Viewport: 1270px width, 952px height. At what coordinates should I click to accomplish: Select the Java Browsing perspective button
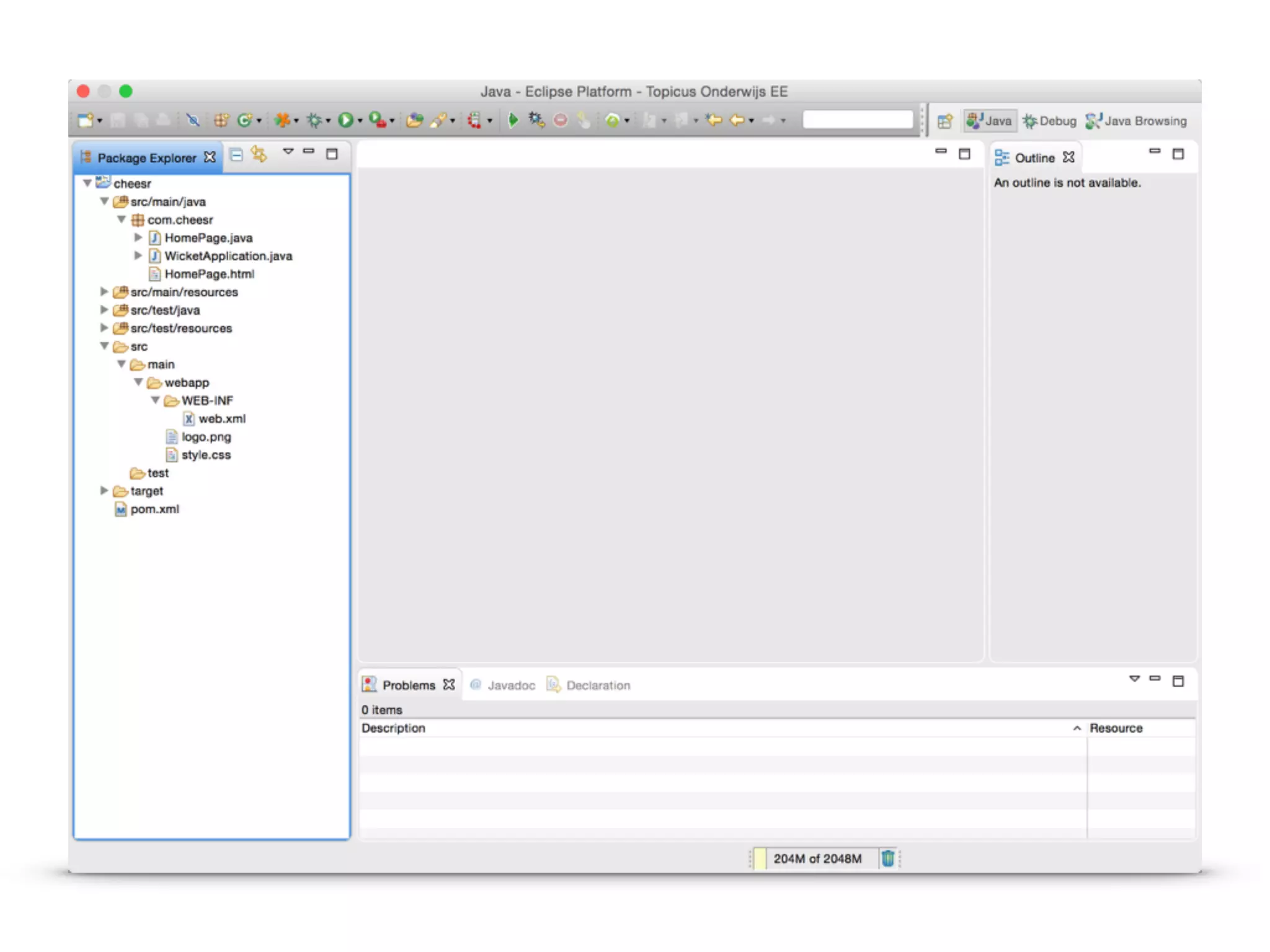click(1136, 121)
